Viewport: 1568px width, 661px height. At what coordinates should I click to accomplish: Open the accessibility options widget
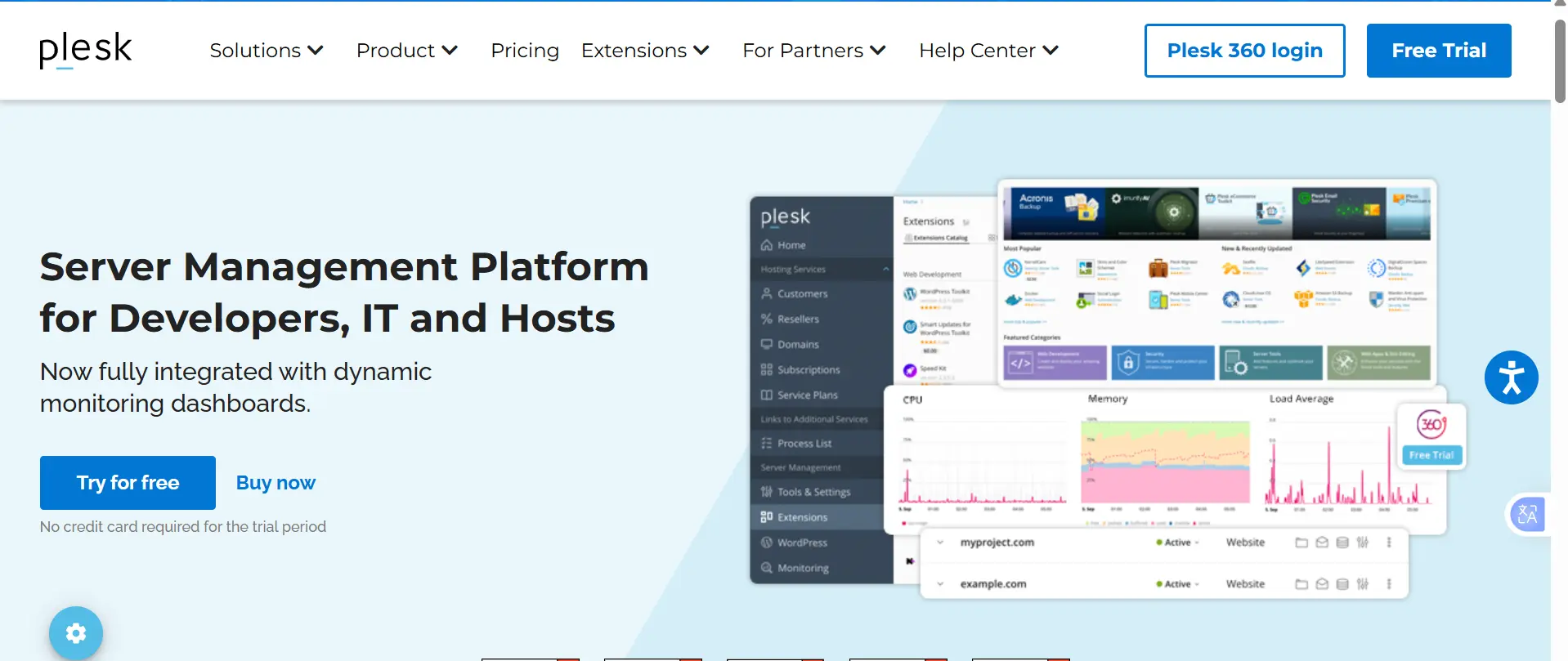coord(1511,377)
